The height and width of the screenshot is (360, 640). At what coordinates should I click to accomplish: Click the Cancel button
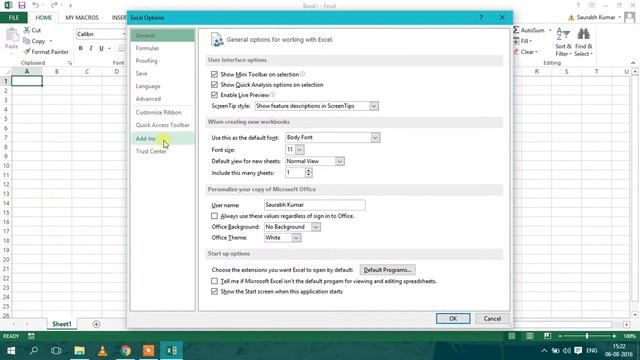492,318
